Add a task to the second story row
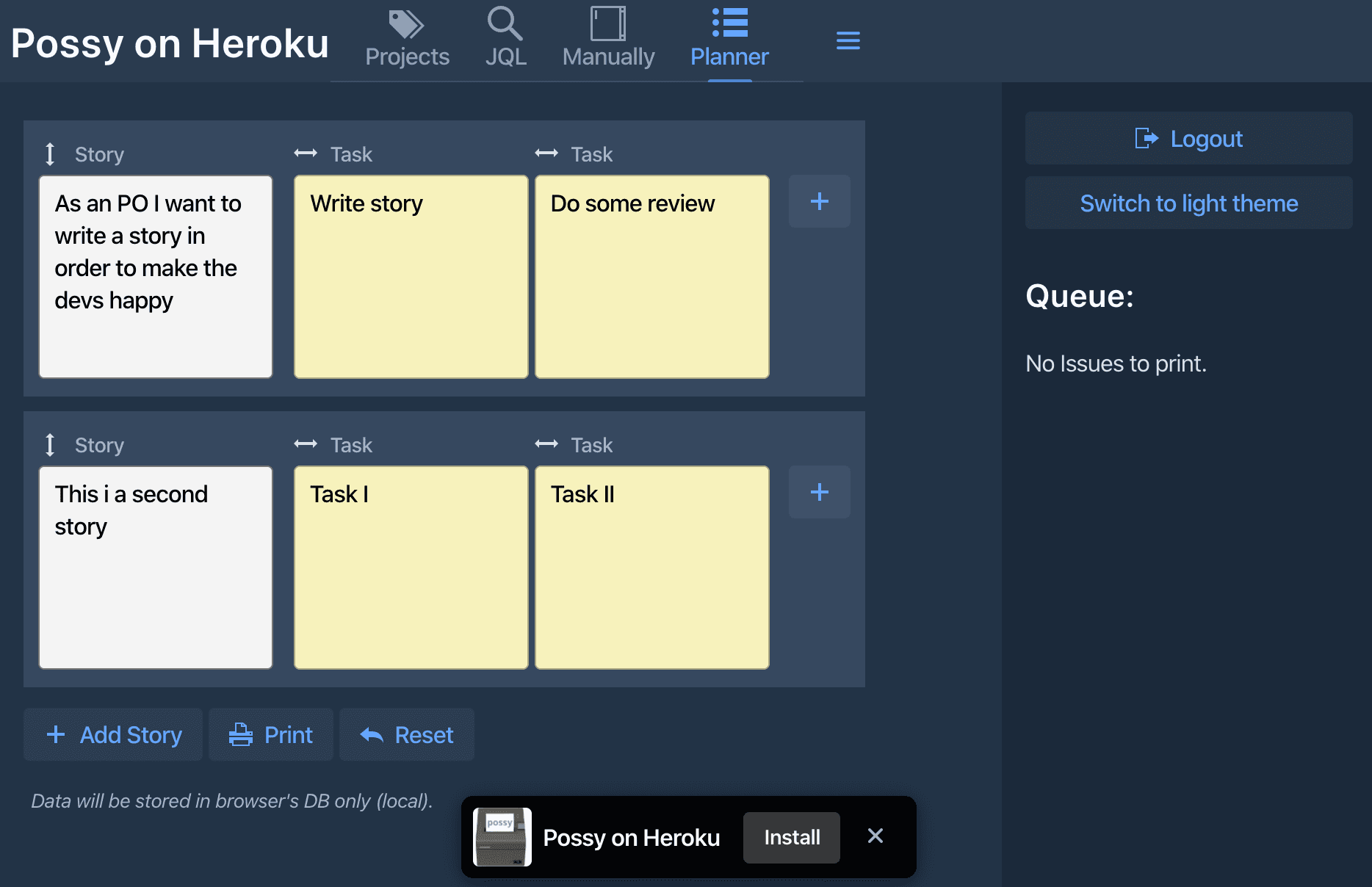This screenshot has width=1372, height=887. pos(820,492)
